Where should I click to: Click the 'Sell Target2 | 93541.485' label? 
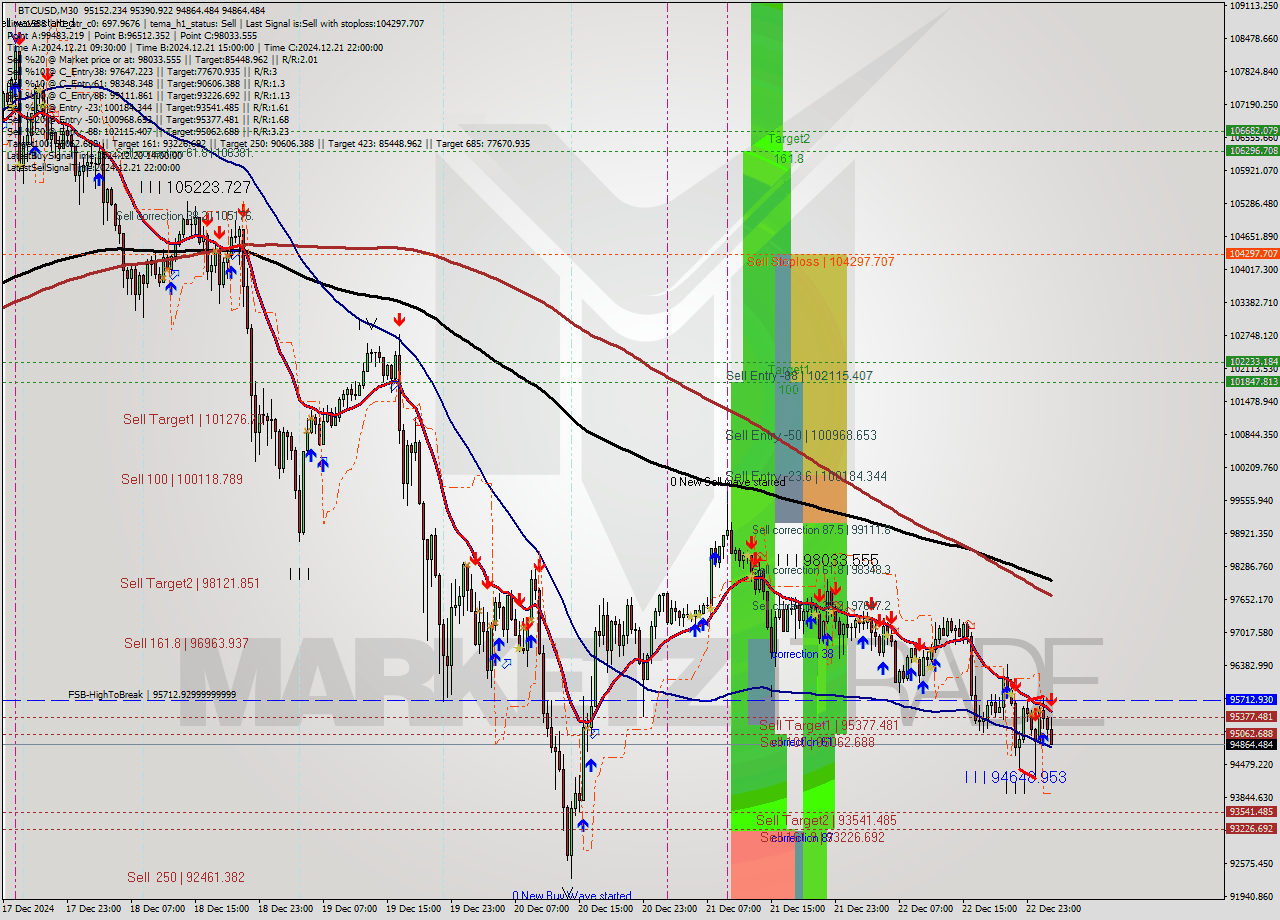click(x=826, y=821)
